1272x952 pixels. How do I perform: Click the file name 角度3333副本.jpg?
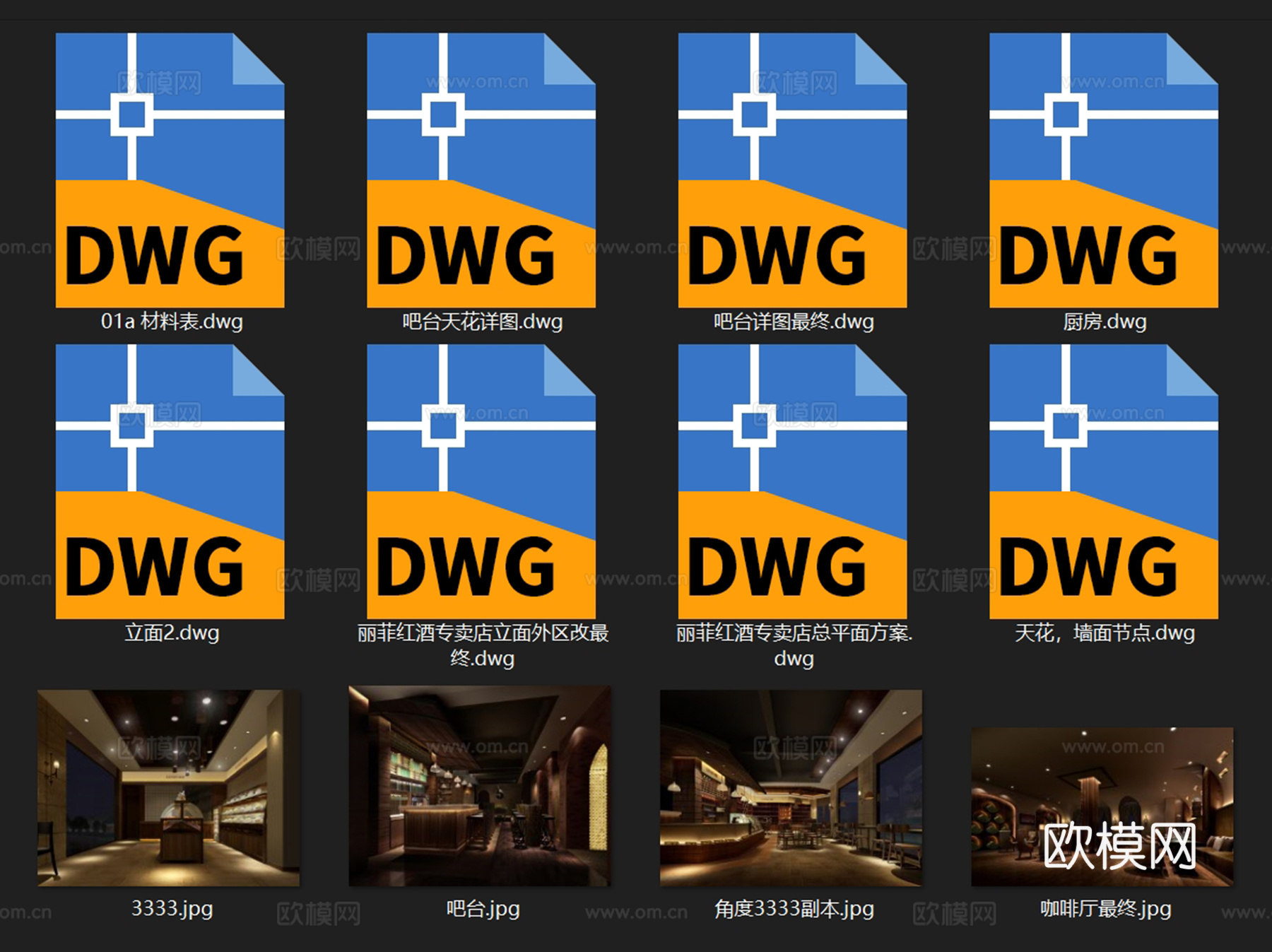pyautogui.click(x=794, y=908)
